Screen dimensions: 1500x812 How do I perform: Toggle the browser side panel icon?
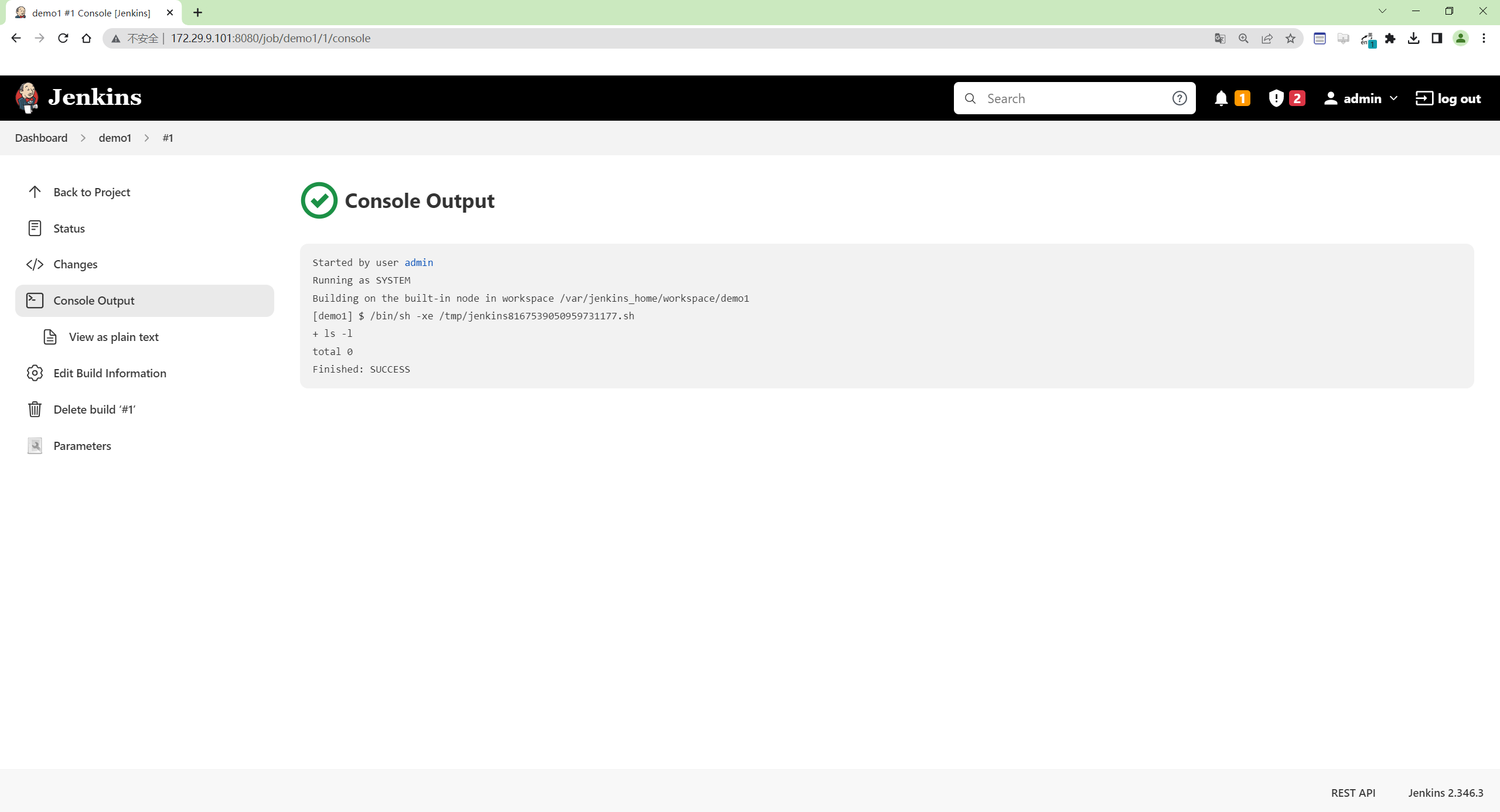1437,39
